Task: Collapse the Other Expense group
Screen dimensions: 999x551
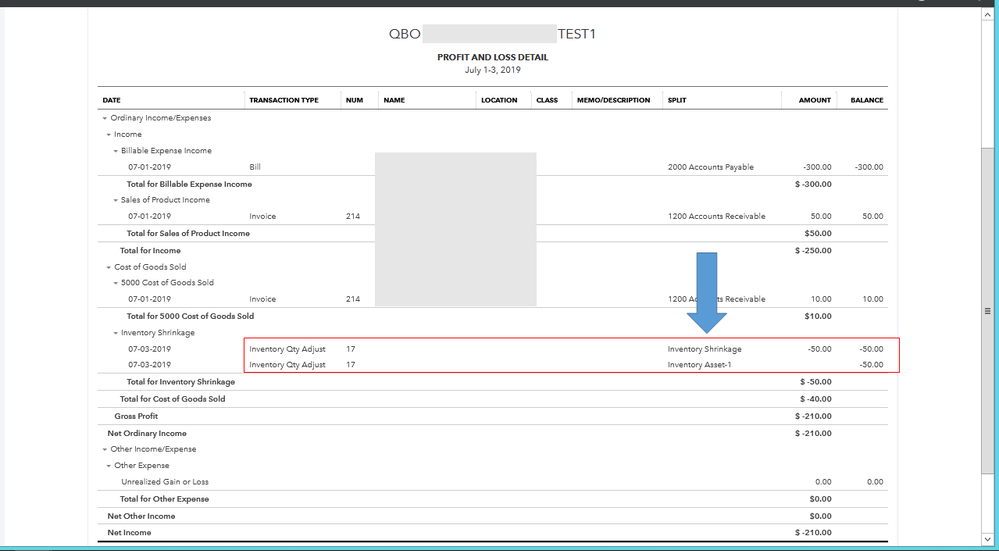Action: click(108, 466)
